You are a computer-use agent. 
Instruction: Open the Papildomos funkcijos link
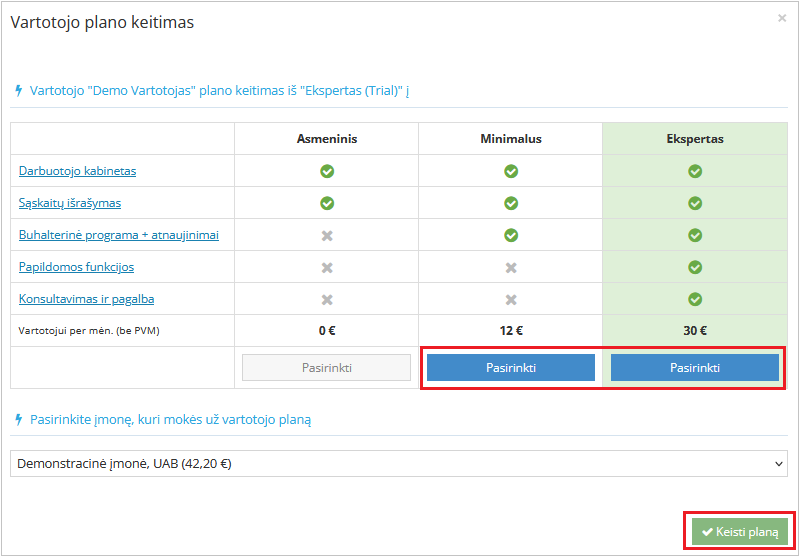76,267
